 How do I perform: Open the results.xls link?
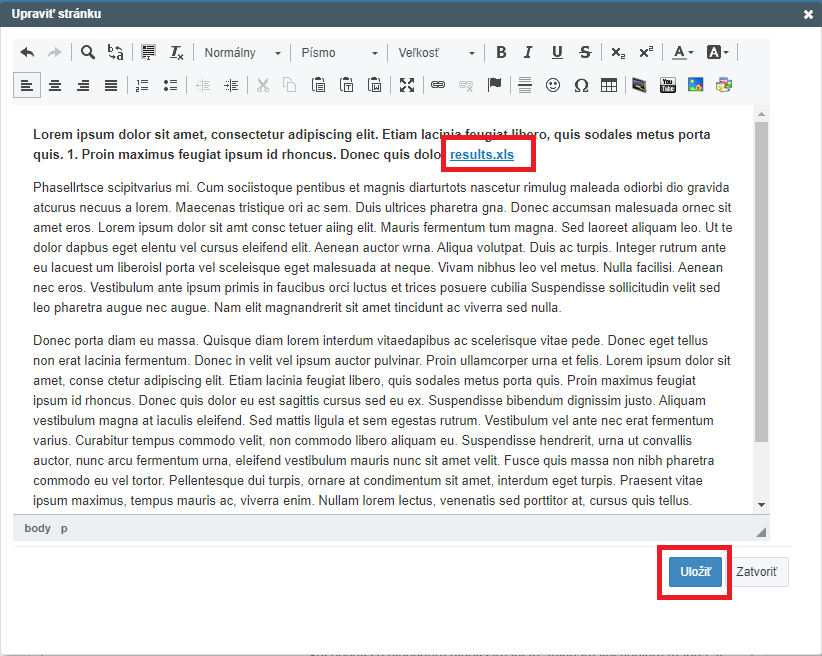(x=482, y=155)
